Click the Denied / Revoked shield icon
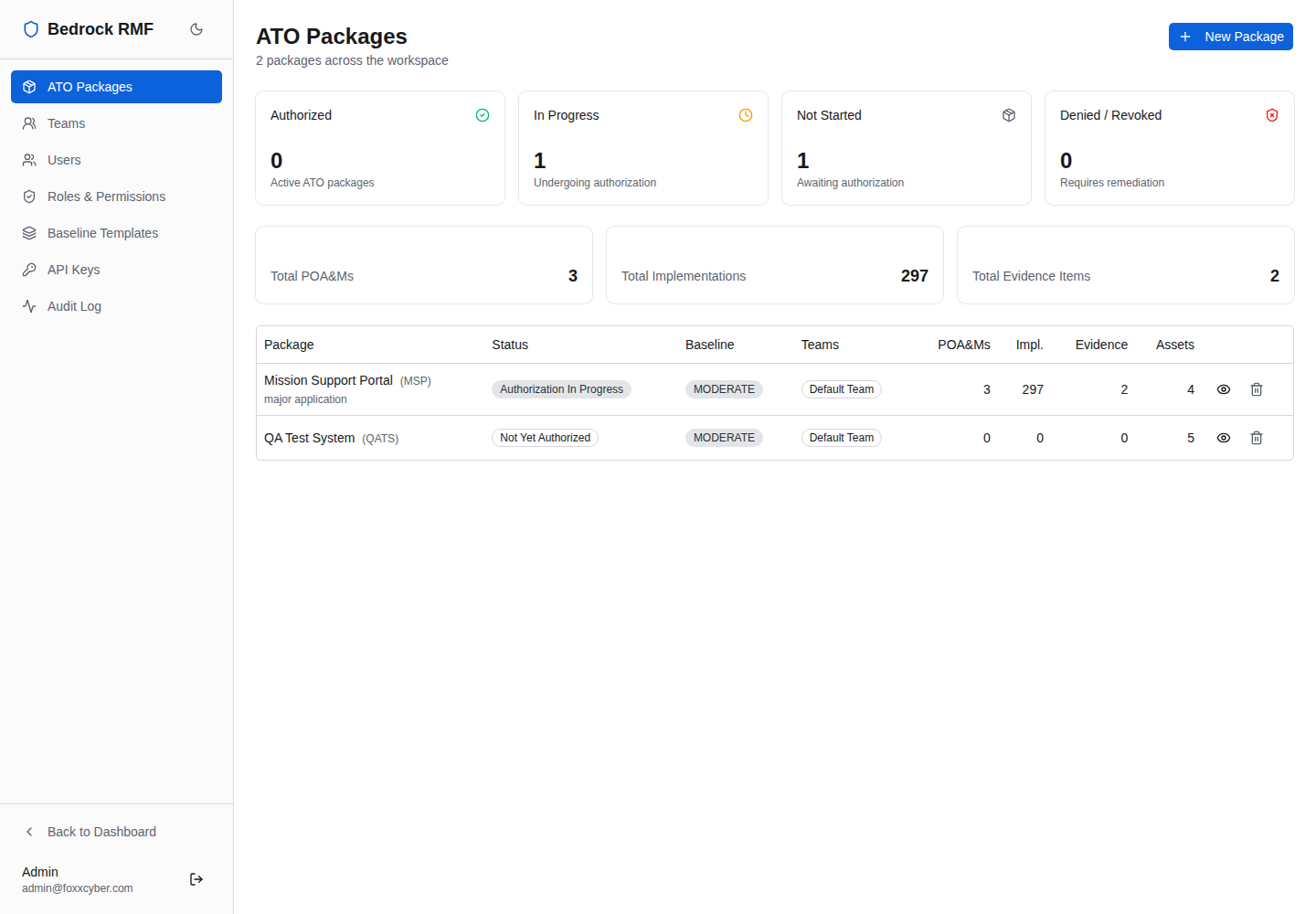 pos(1272,115)
